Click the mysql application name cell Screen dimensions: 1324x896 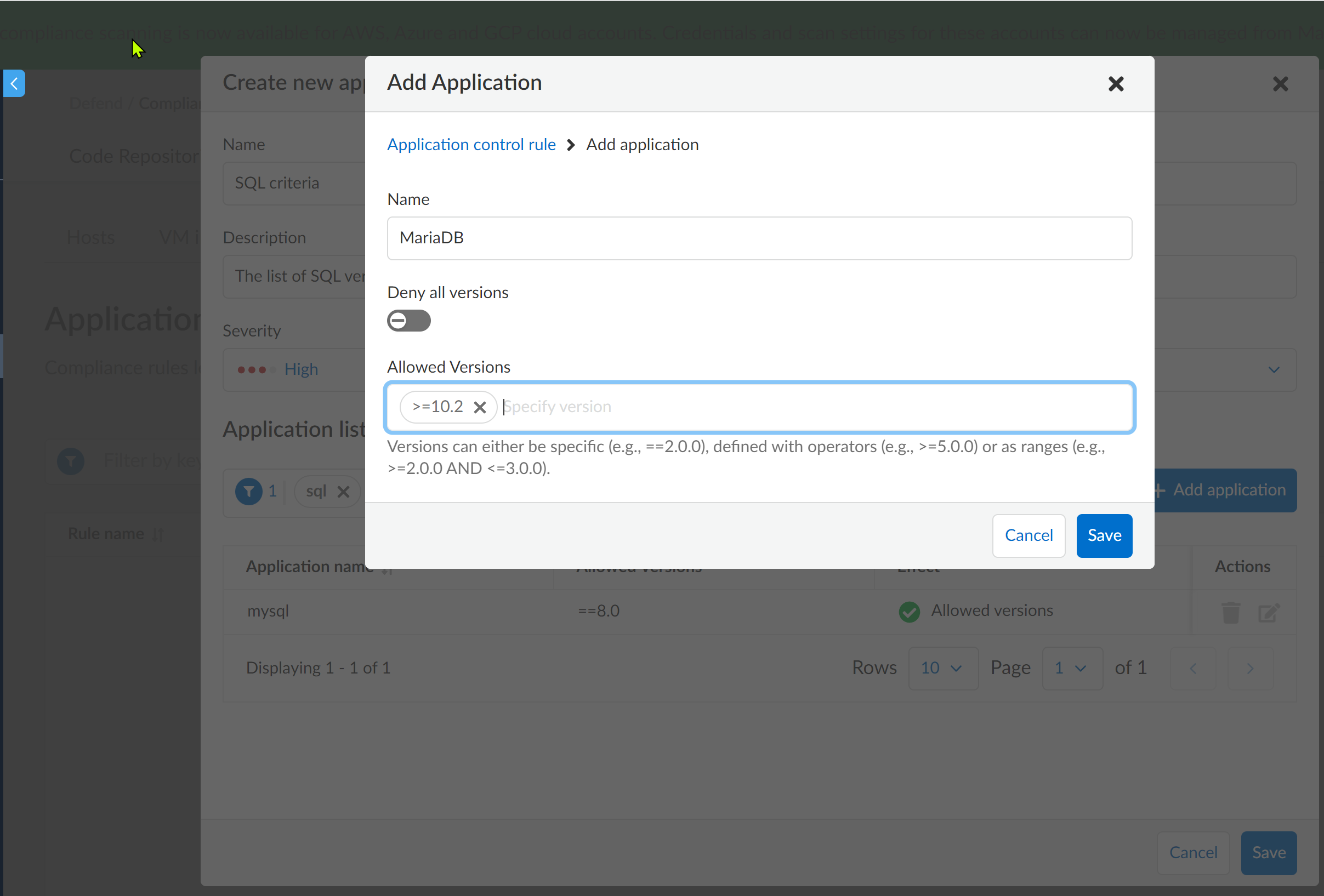click(268, 611)
